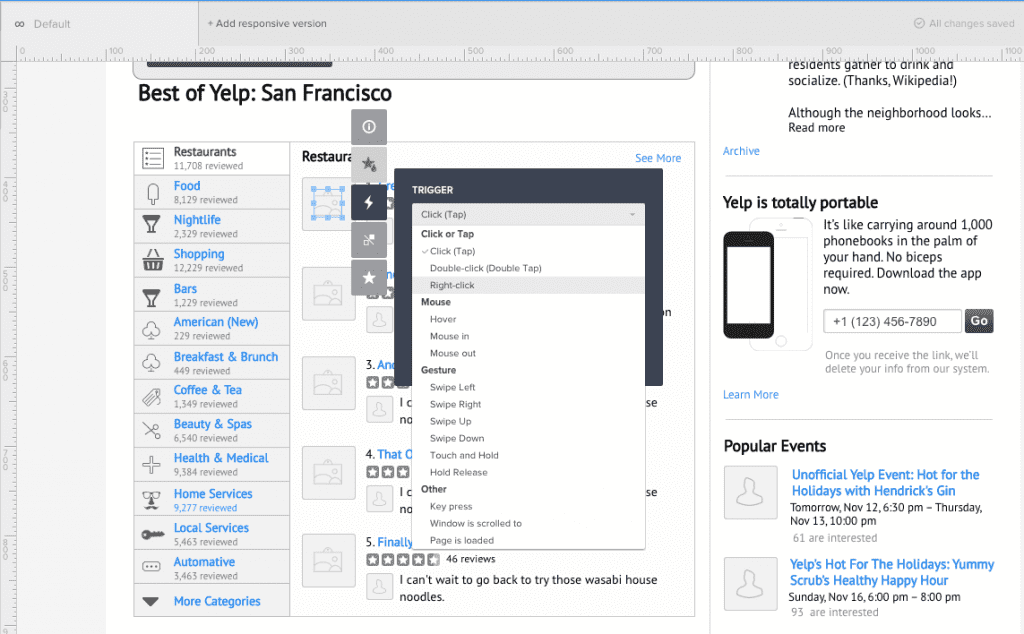1024x634 pixels.
Task: Choose Page is loaded option
Action: click(528, 539)
